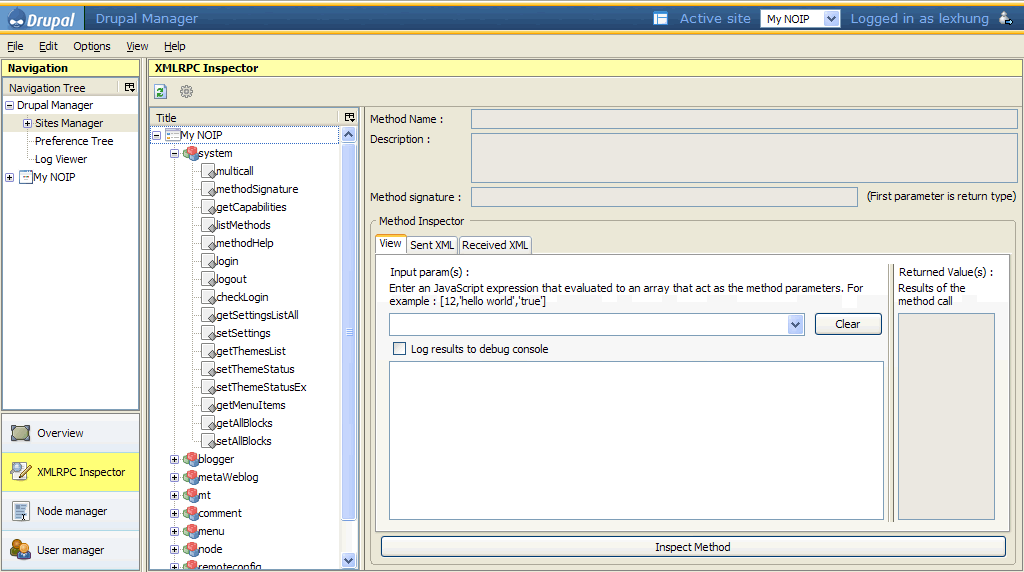Click the user icon next to lexhung
The image size is (1024, 572).
point(1005,18)
